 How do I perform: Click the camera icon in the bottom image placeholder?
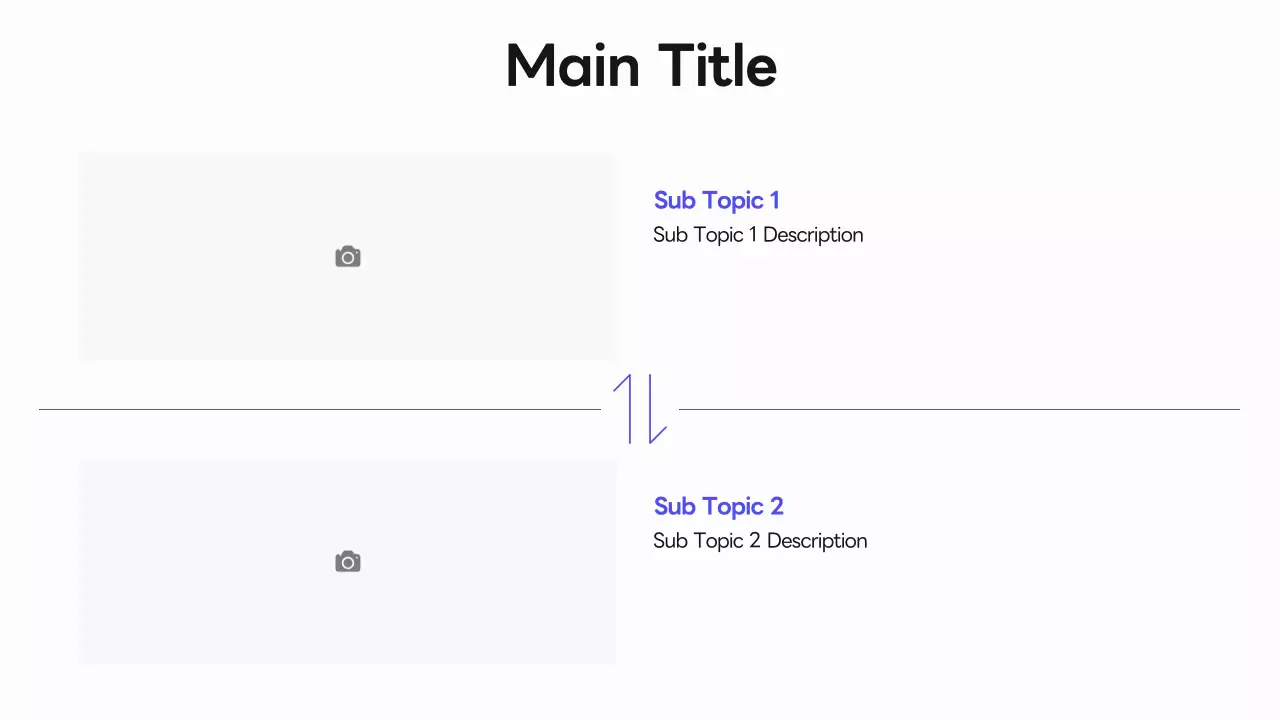[348, 562]
